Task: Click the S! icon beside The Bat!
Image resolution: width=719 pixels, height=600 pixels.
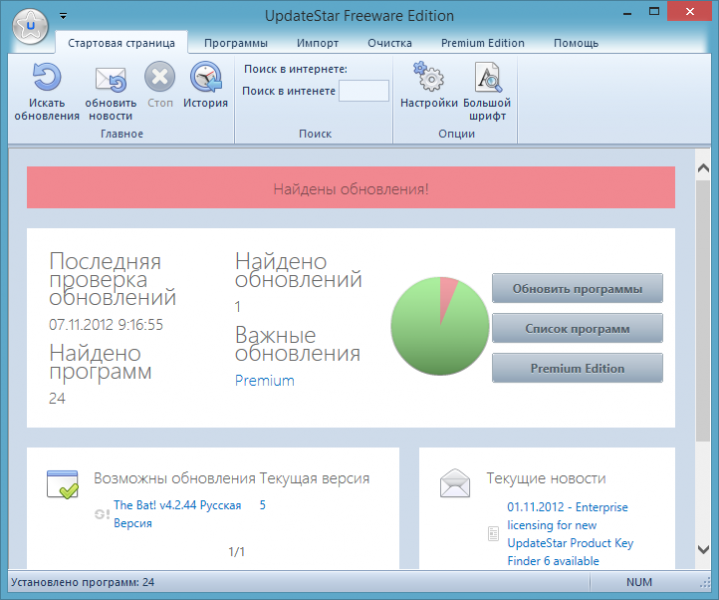Action: (x=102, y=514)
